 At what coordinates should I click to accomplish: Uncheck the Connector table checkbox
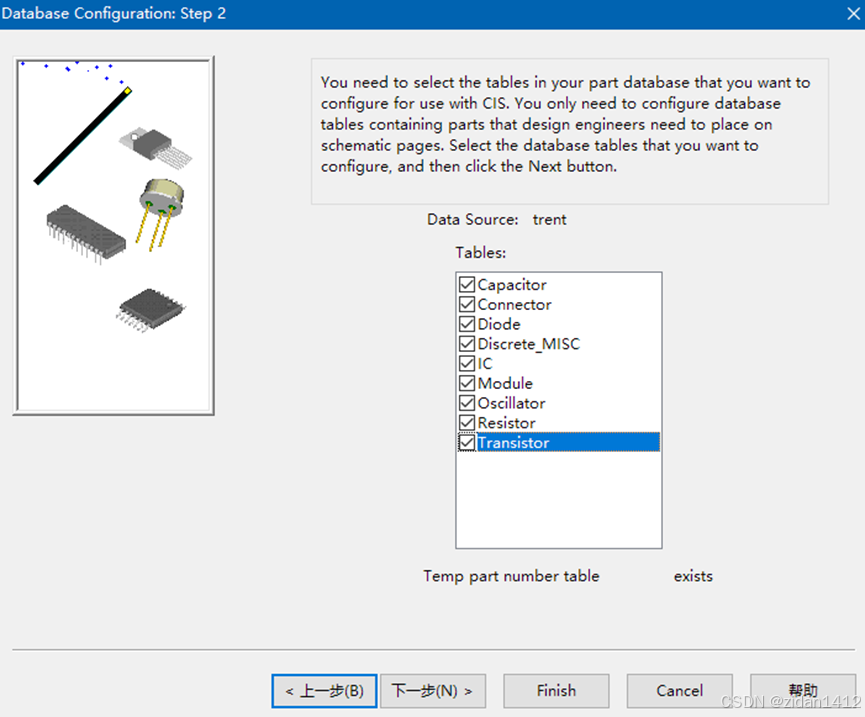pyautogui.click(x=467, y=304)
